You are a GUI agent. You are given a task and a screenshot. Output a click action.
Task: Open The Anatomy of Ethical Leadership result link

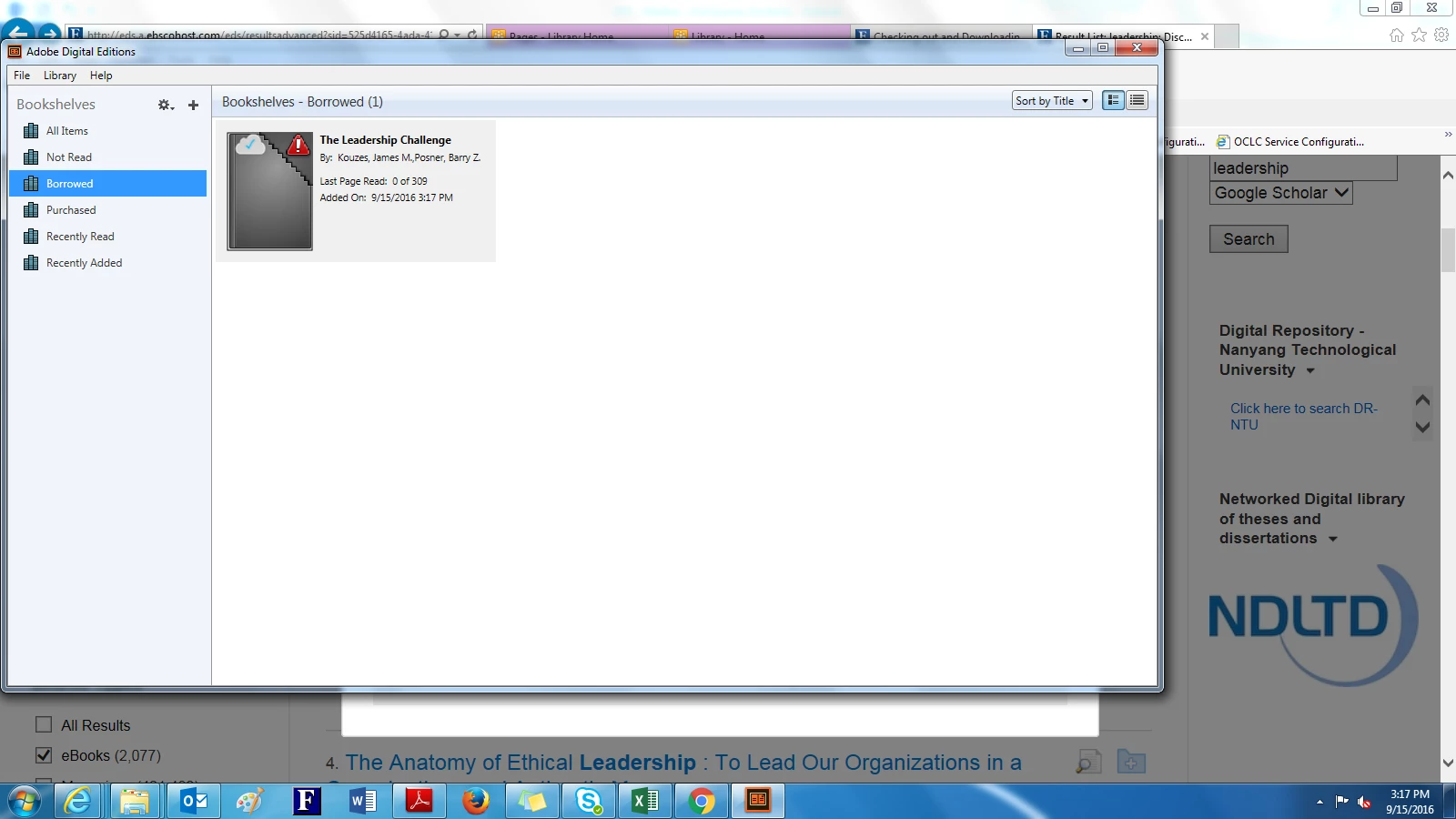682,763
